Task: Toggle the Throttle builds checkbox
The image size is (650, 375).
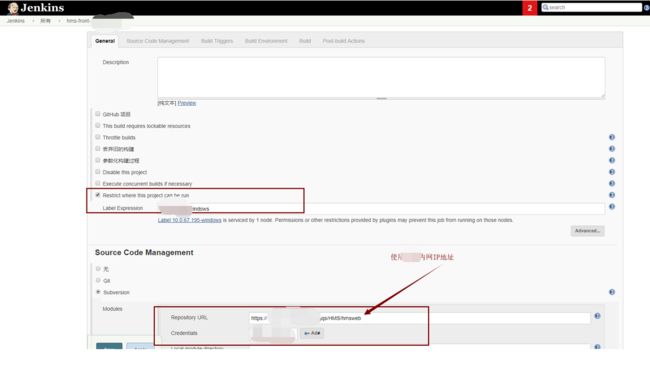Action: pyautogui.click(x=98, y=137)
